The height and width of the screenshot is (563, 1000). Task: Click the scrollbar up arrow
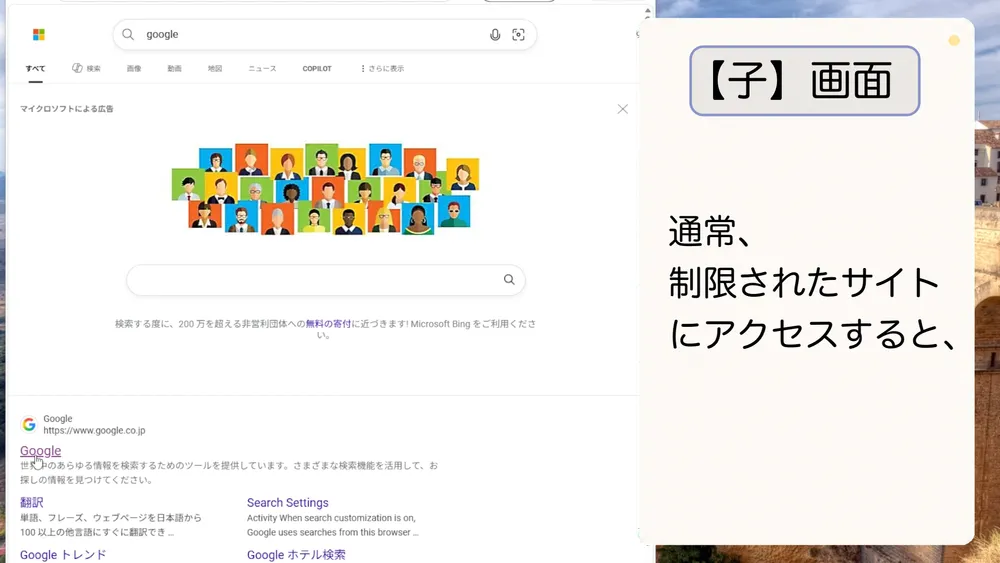tap(647, 11)
